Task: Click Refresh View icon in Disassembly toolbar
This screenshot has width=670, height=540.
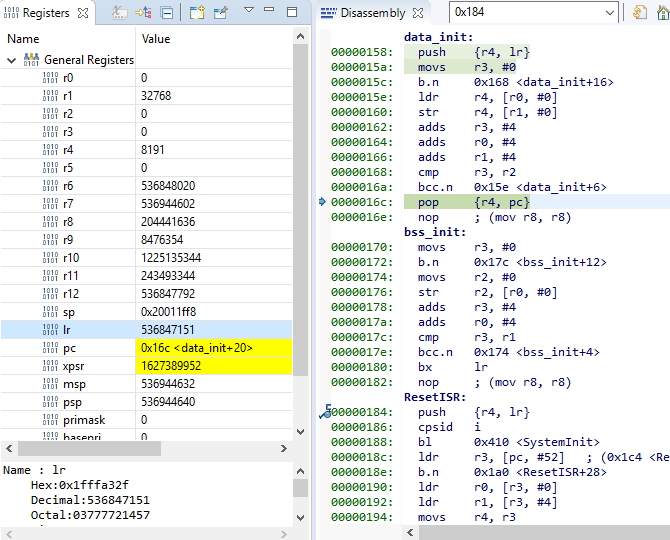Action: coord(640,12)
